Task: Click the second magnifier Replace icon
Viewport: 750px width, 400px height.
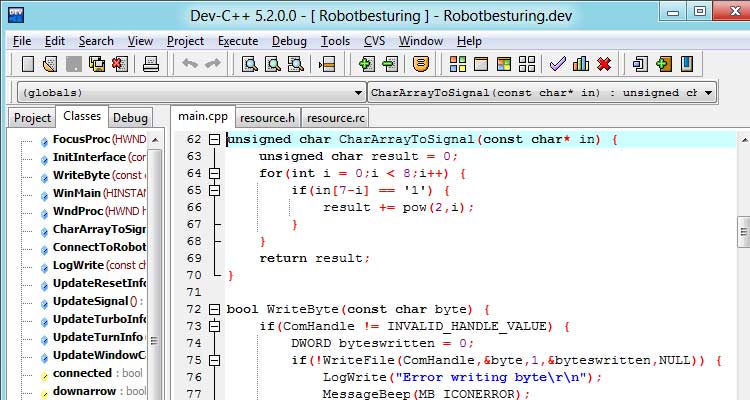Action: pos(273,64)
